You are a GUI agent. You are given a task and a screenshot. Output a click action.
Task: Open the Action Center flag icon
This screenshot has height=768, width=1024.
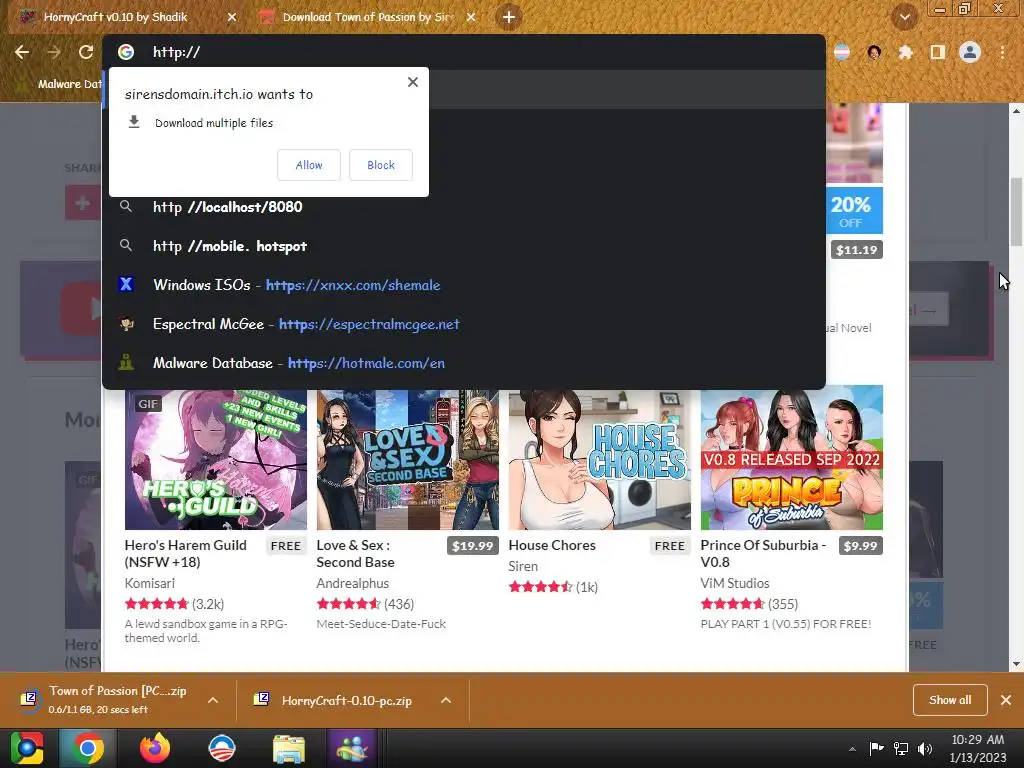click(876, 748)
